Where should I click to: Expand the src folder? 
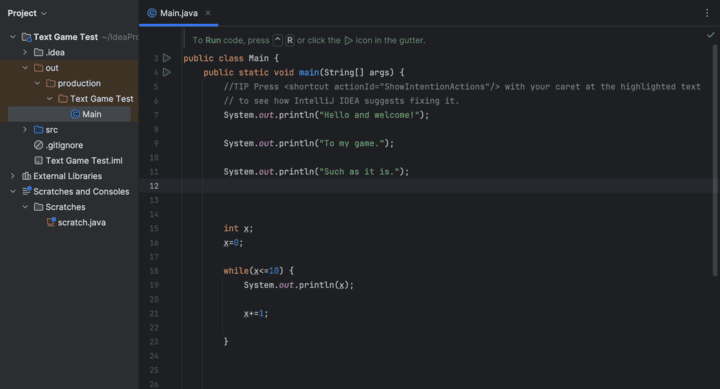(25, 130)
